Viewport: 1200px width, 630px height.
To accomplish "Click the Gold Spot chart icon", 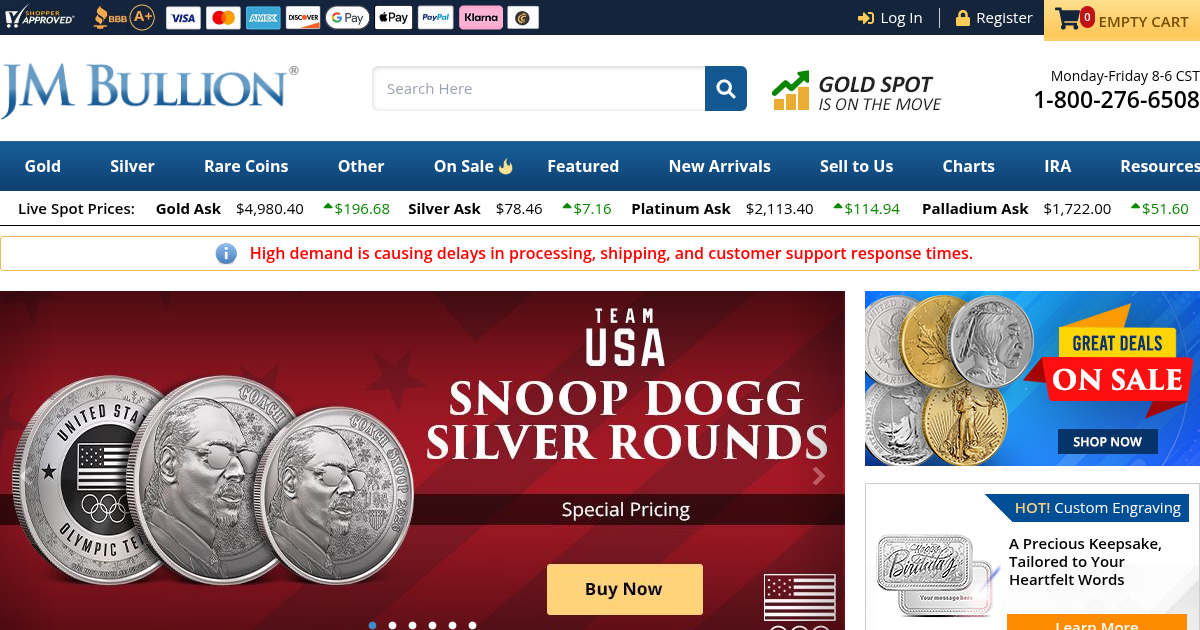I will coord(790,91).
